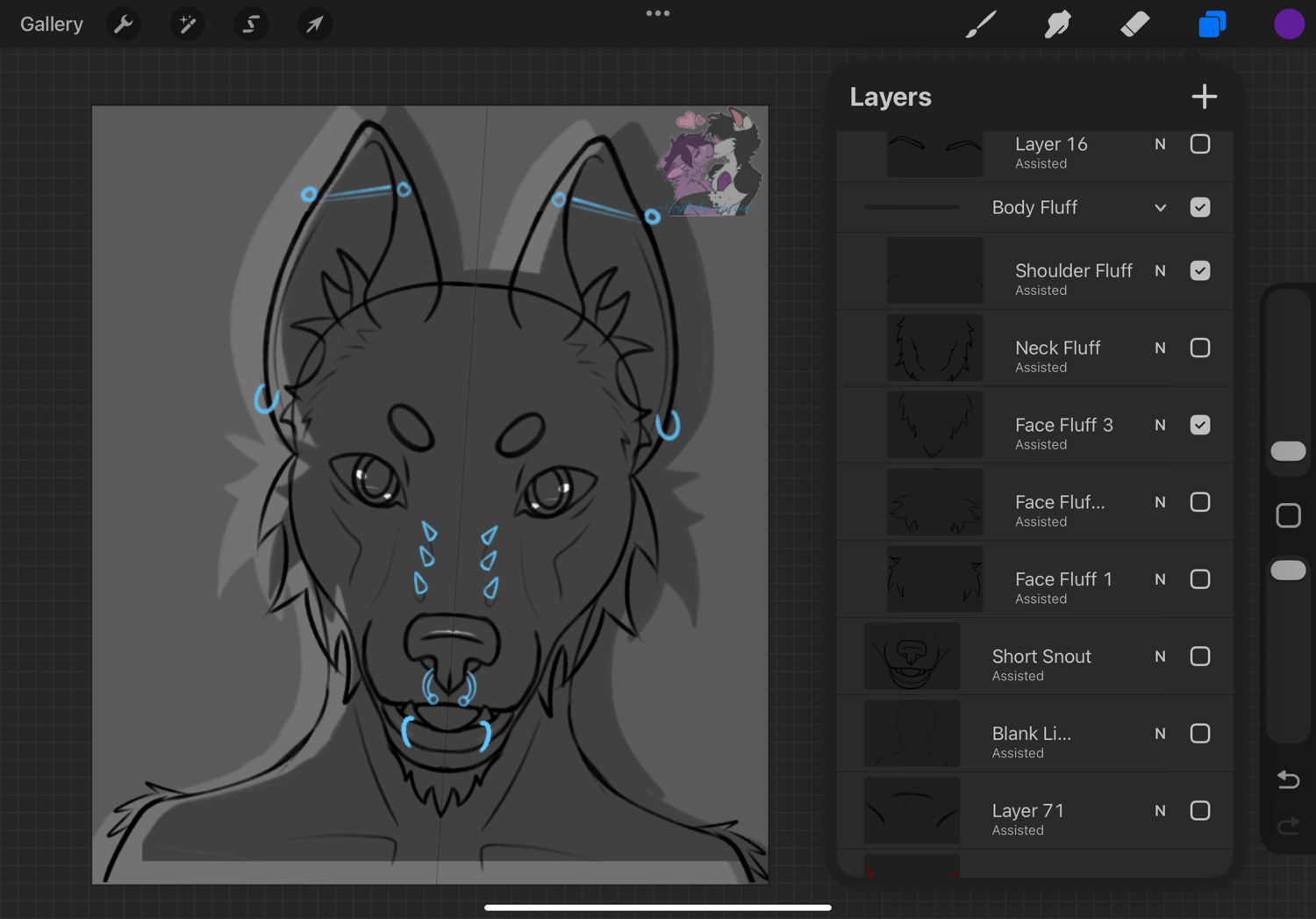Adjust the brush size slider handle
This screenshot has width=1316, height=919.
(1288, 451)
